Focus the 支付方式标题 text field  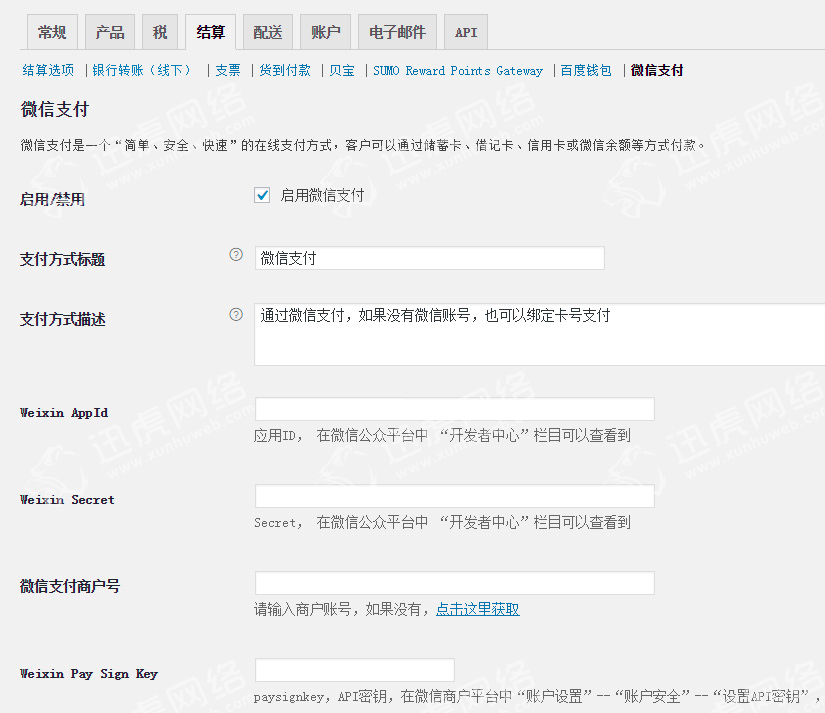tap(429, 258)
